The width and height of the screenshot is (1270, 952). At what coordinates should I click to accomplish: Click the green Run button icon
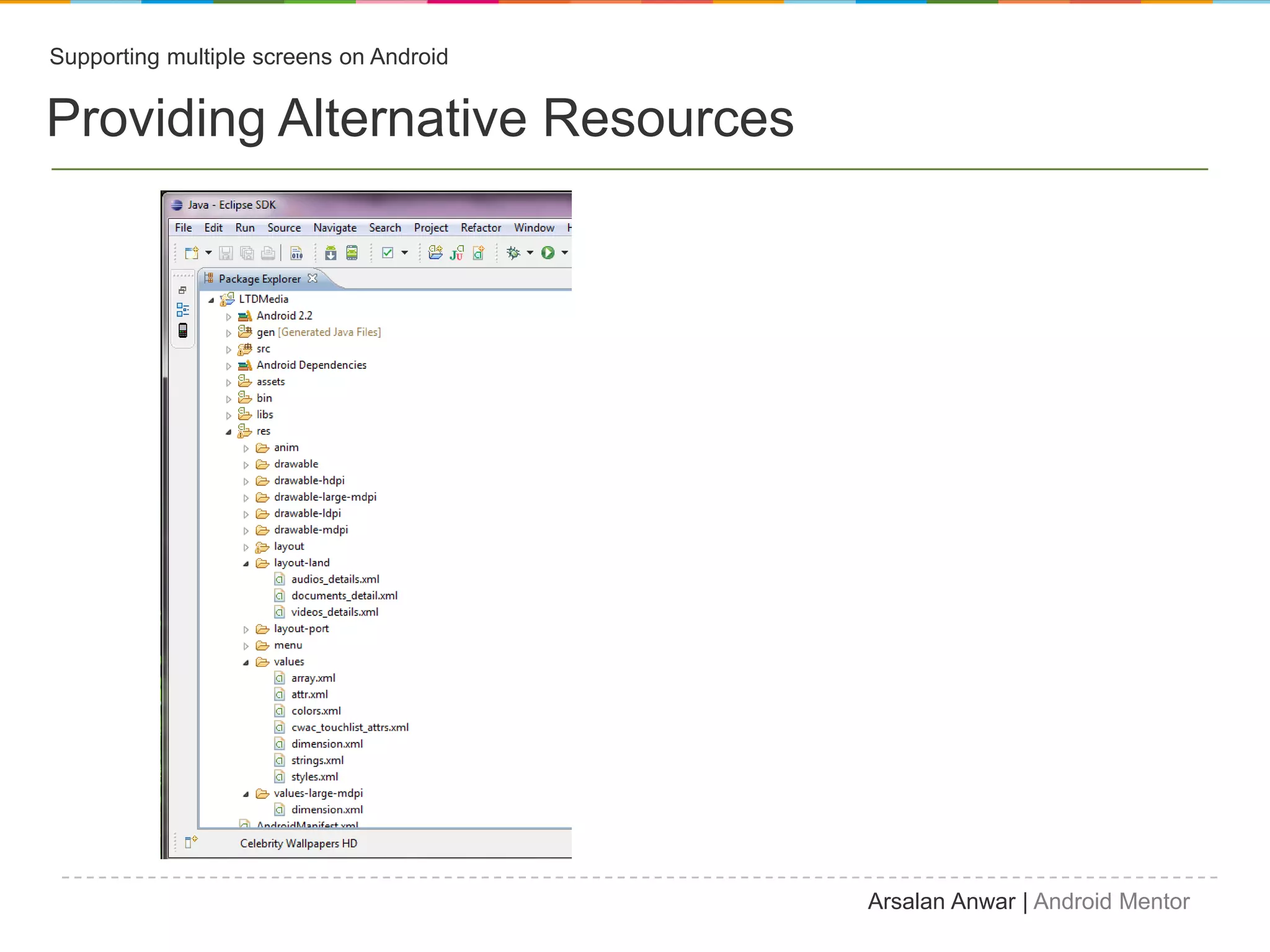coord(548,253)
